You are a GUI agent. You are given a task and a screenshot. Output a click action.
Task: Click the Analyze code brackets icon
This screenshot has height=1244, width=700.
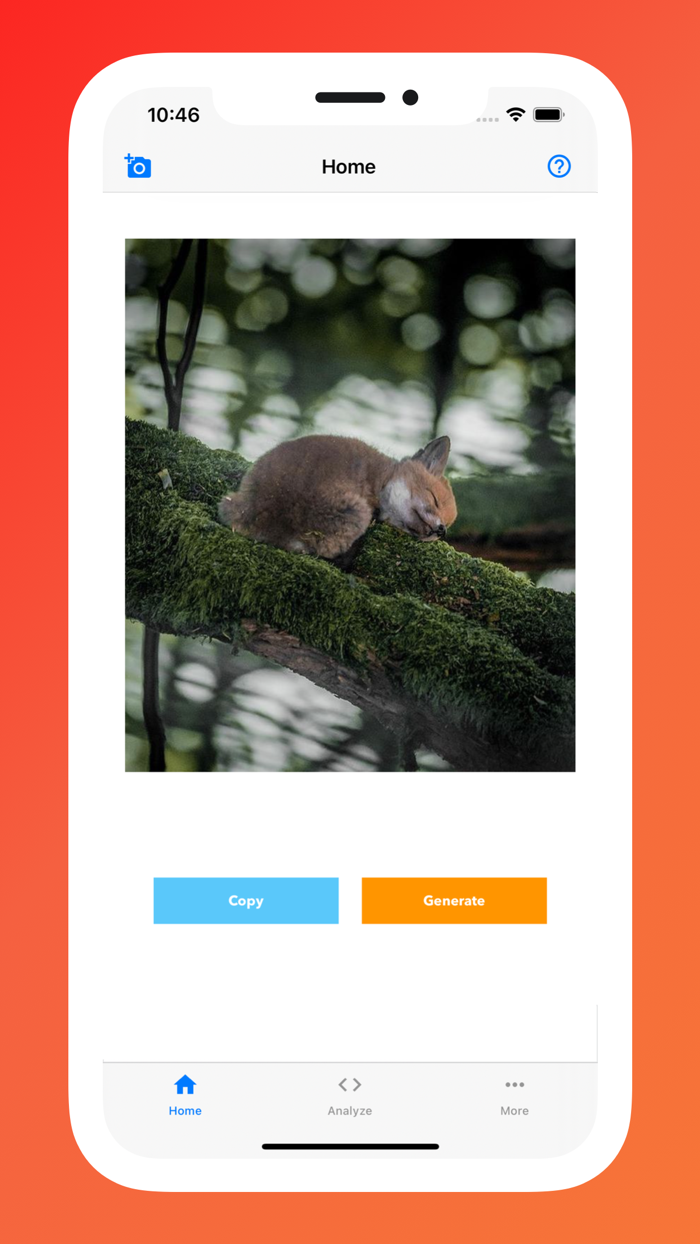pos(350,1085)
